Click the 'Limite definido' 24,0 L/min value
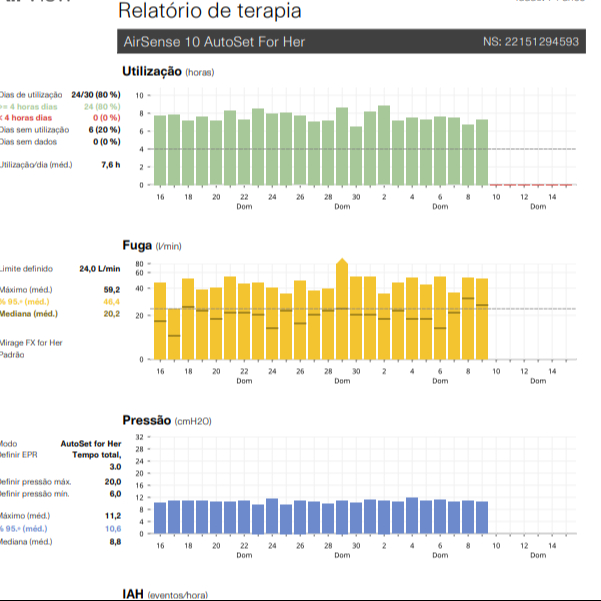Image resolution: width=601 pixels, height=601 pixels. tap(99, 269)
